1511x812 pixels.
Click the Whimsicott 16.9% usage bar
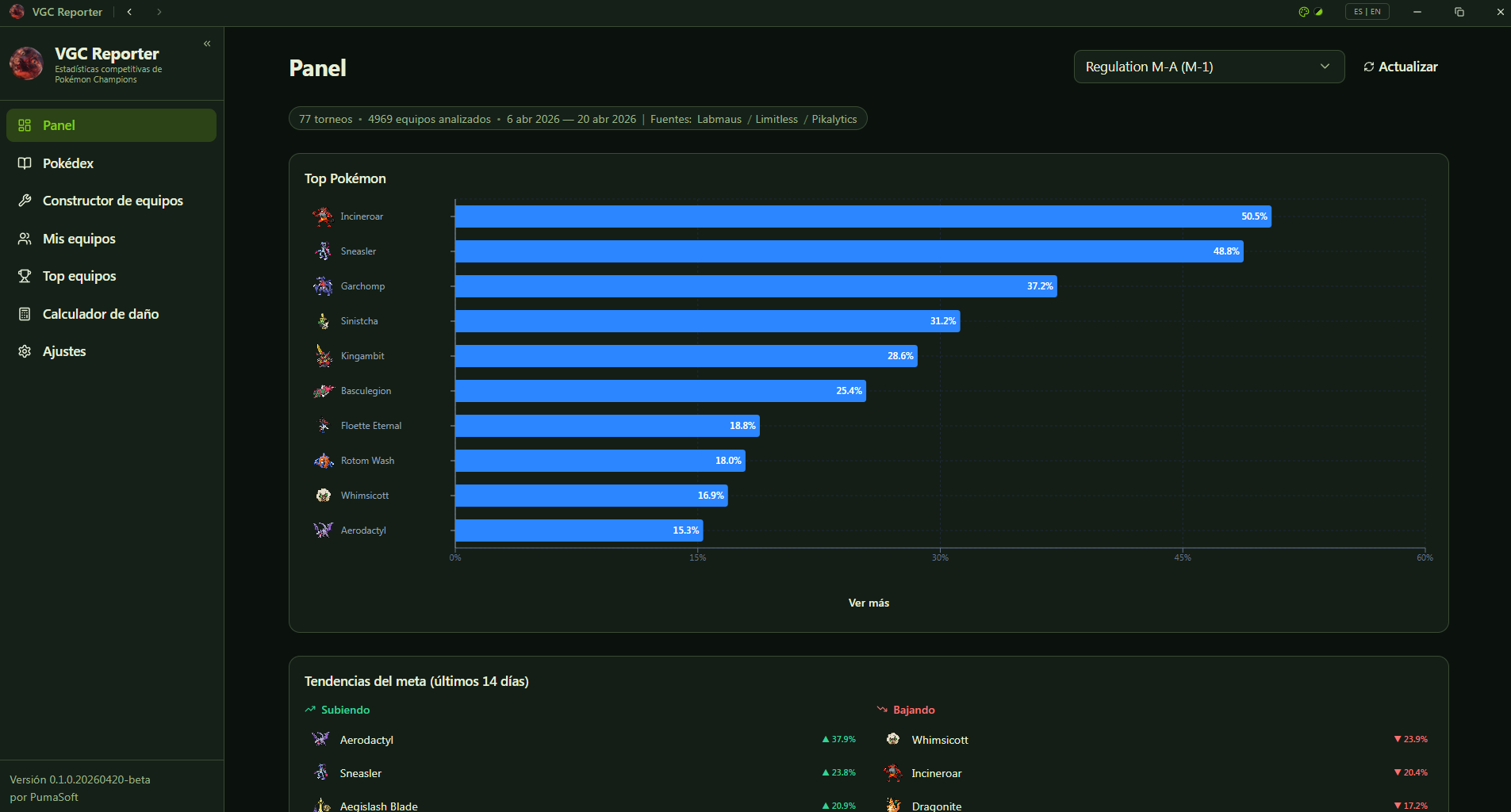[592, 496]
